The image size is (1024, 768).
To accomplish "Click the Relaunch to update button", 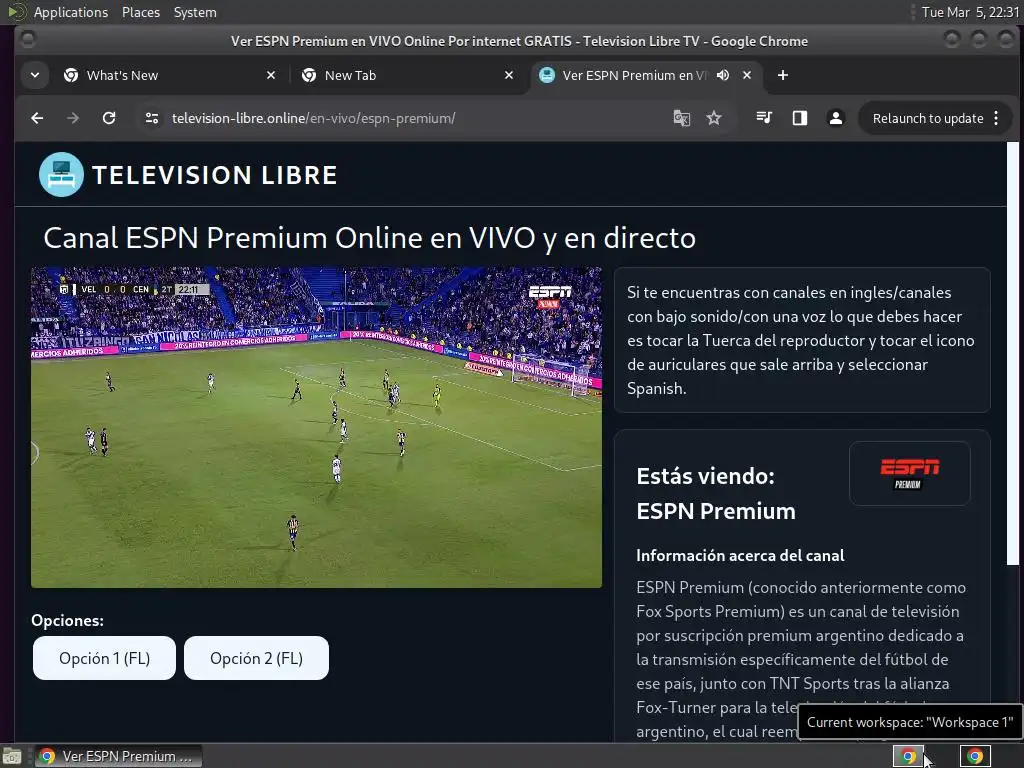I will pyautogui.click(x=927, y=118).
